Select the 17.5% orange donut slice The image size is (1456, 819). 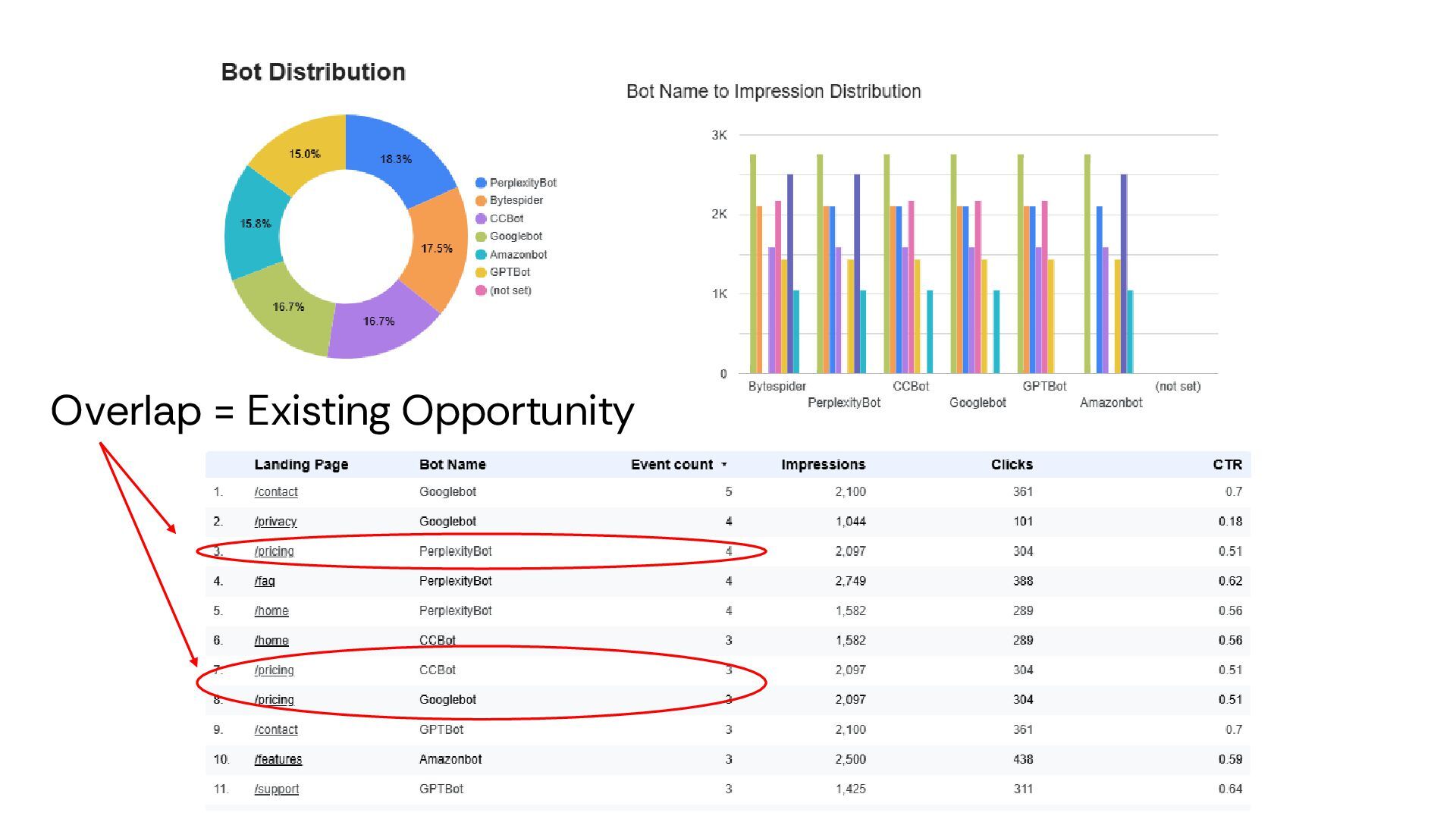437,249
